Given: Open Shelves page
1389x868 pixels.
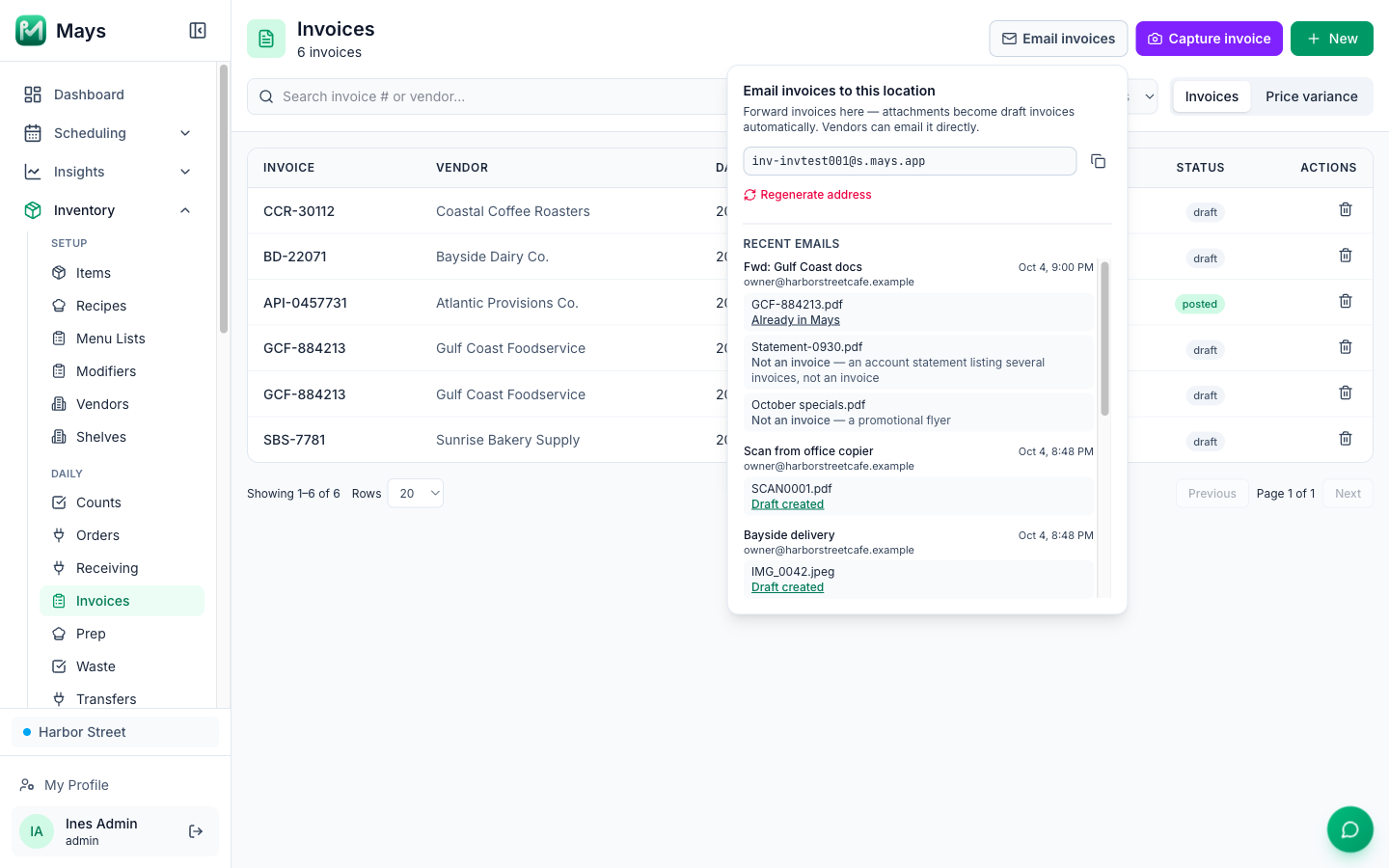Looking at the screenshot, I should 122,437.
